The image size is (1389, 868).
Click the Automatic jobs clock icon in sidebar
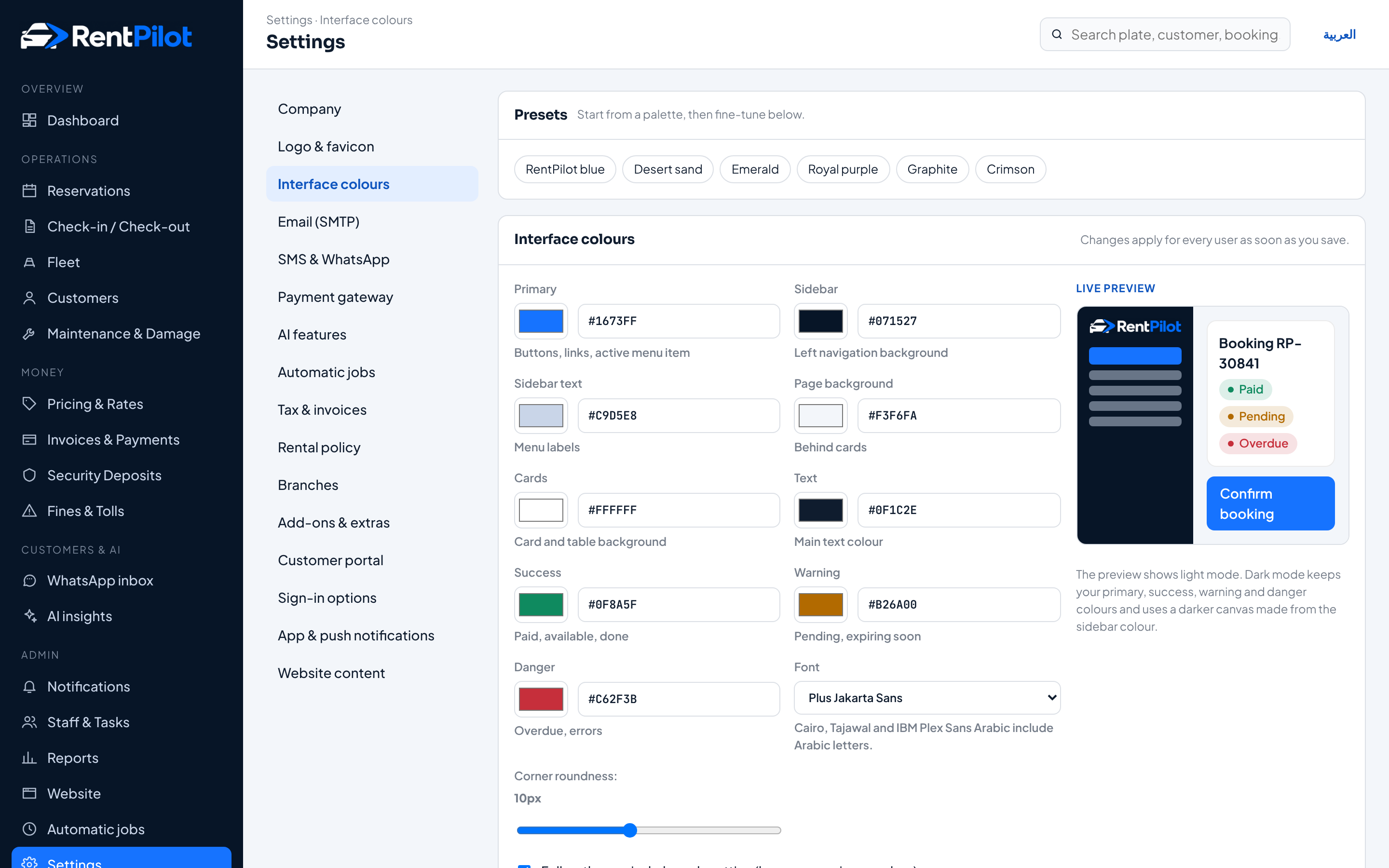(29, 829)
